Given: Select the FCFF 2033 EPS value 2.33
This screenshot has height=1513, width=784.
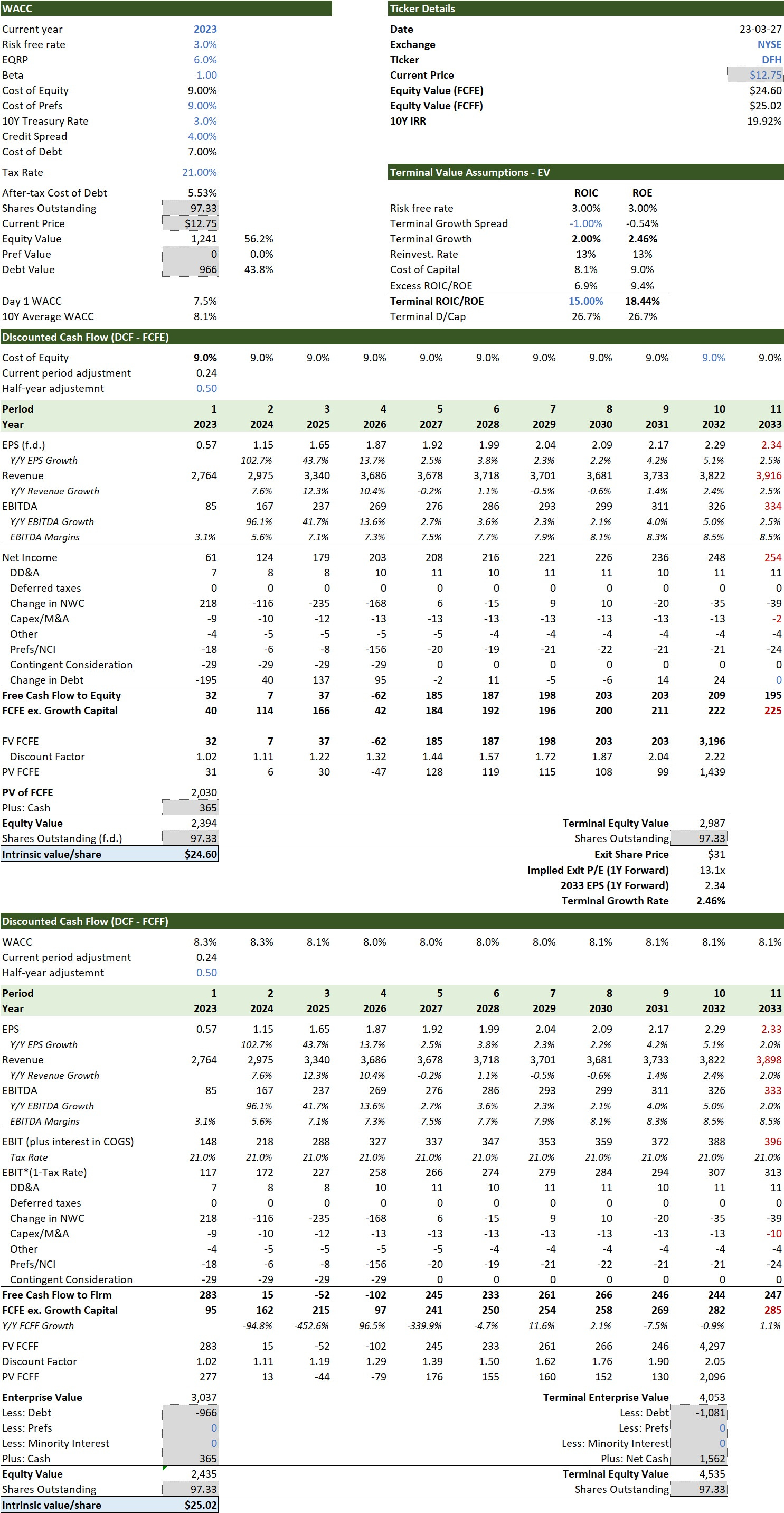Looking at the screenshot, I should [771, 1029].
